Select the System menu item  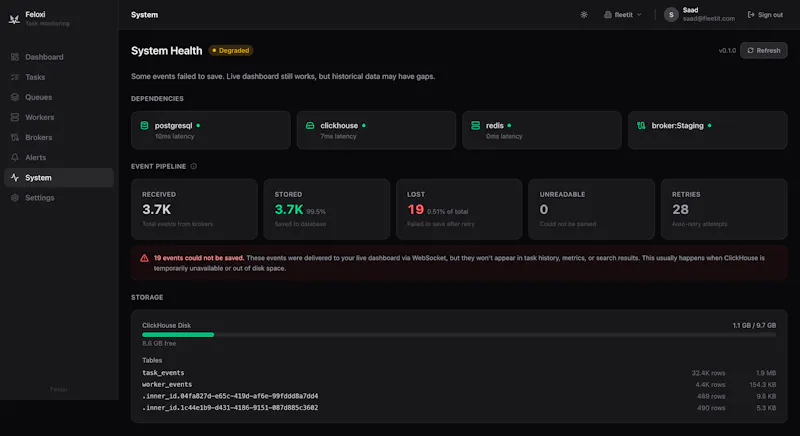pos(59,177)
